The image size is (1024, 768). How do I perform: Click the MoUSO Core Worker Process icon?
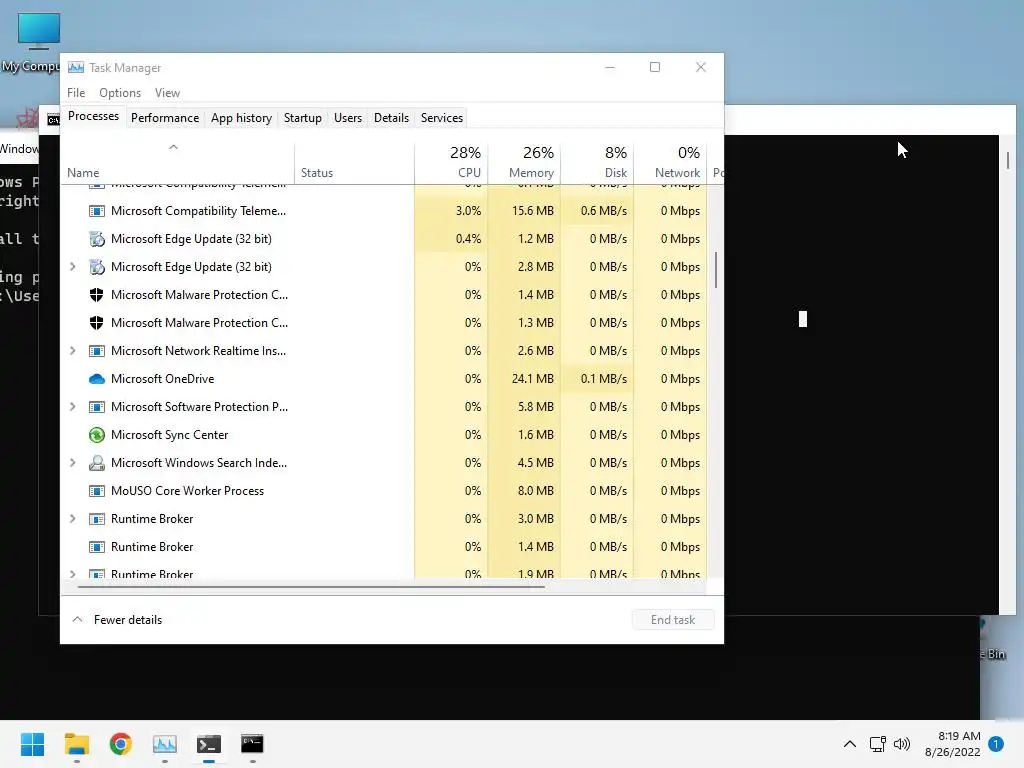click(x=97, y=491)
